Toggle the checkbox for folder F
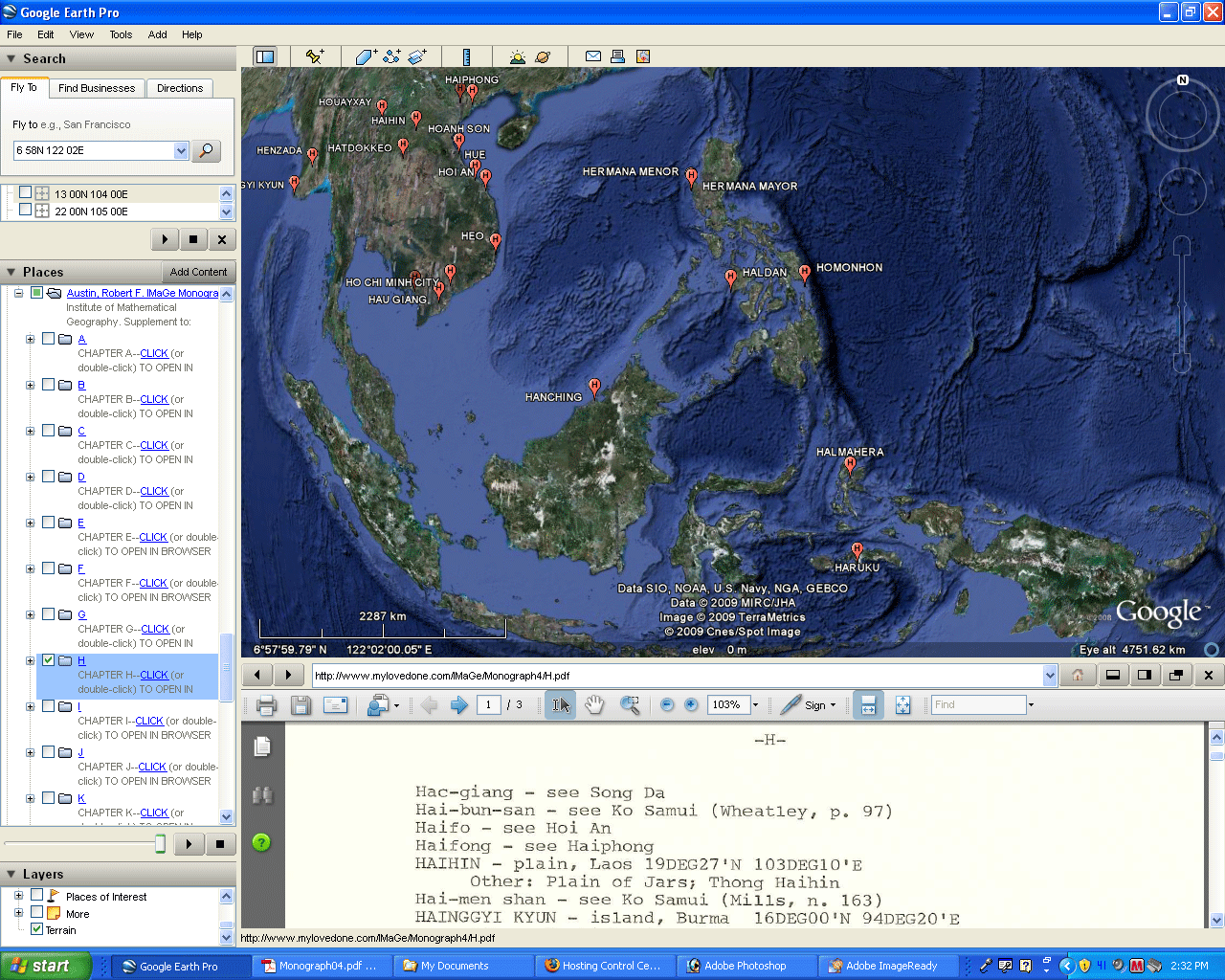Image resolution: width=1225 pixels, height=980 pixels. click(48, 568)
